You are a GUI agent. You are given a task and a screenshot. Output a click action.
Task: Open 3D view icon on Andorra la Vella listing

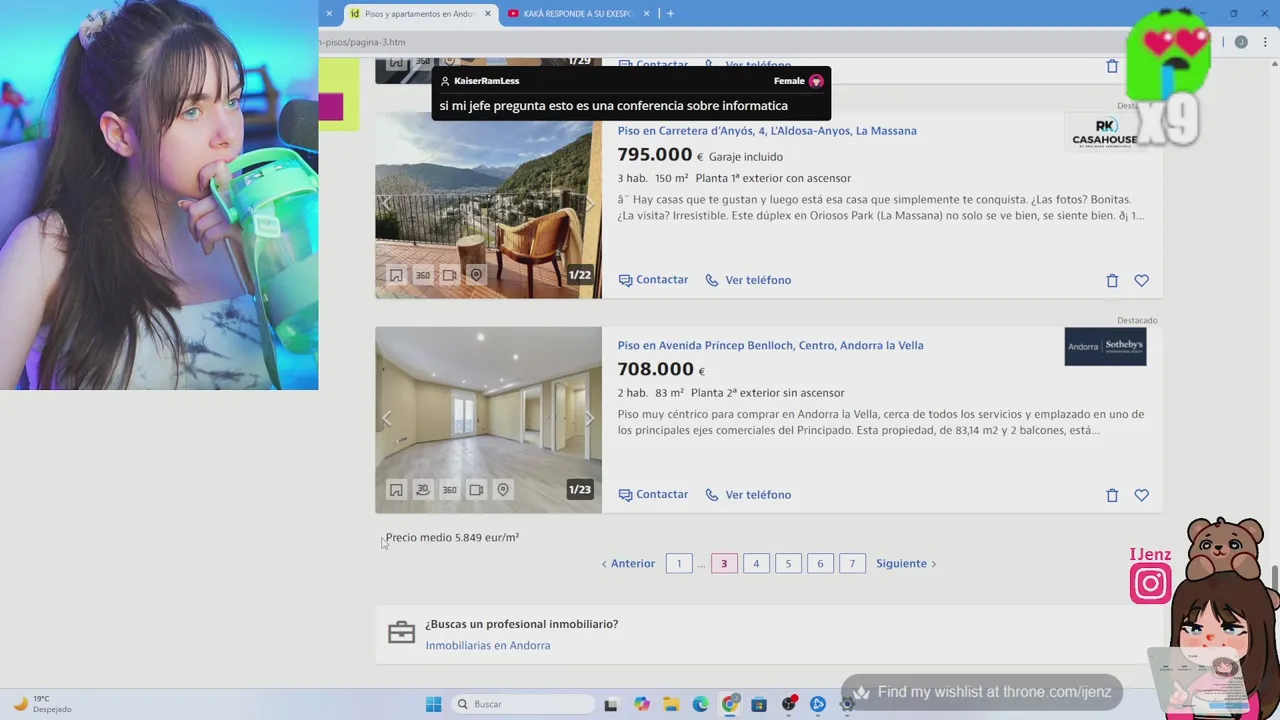tap(423, 490)
